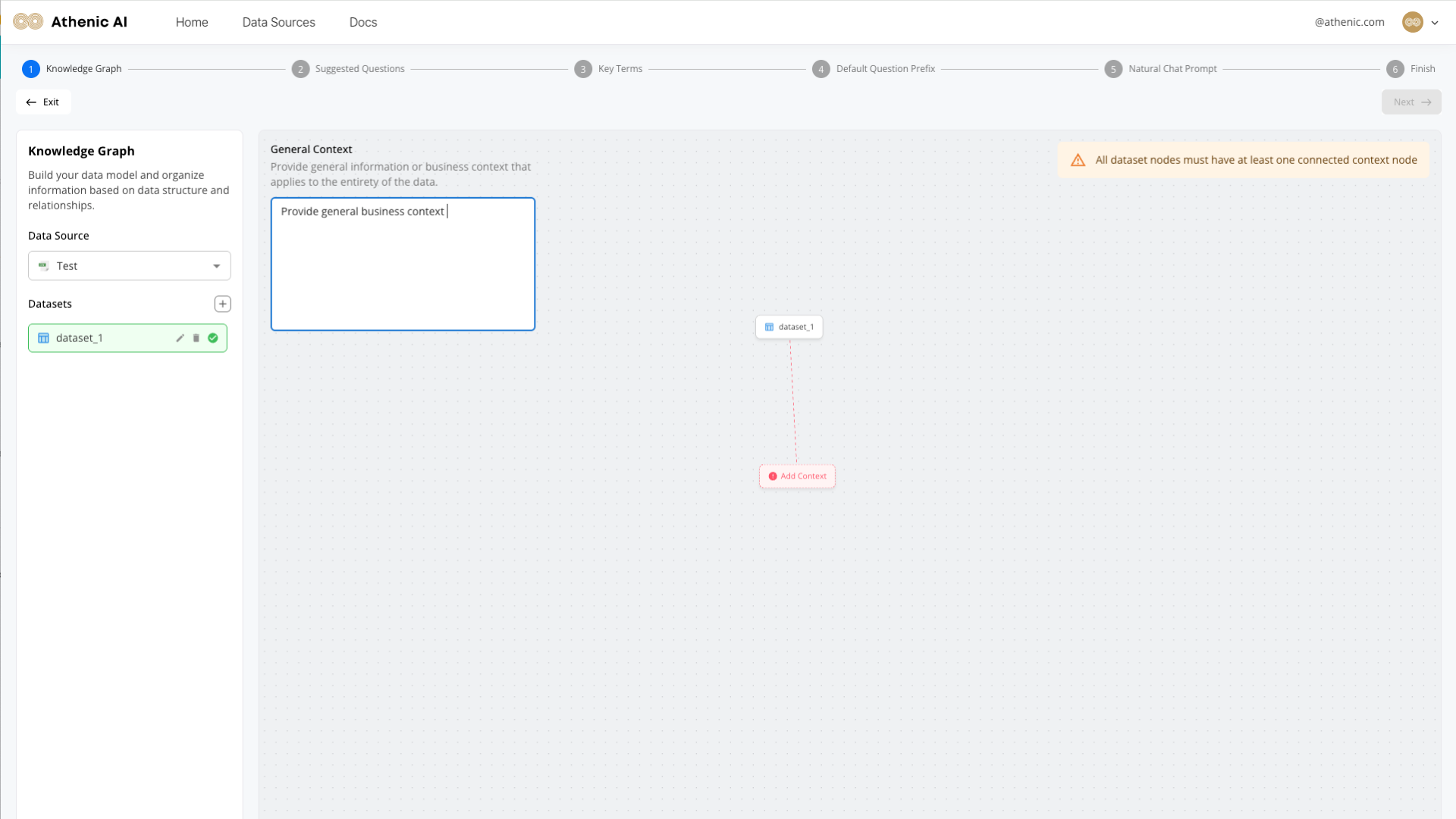The image size is (1456, 819).
Task: Add a dataset with the plus icon
Action: click(222, 304)
